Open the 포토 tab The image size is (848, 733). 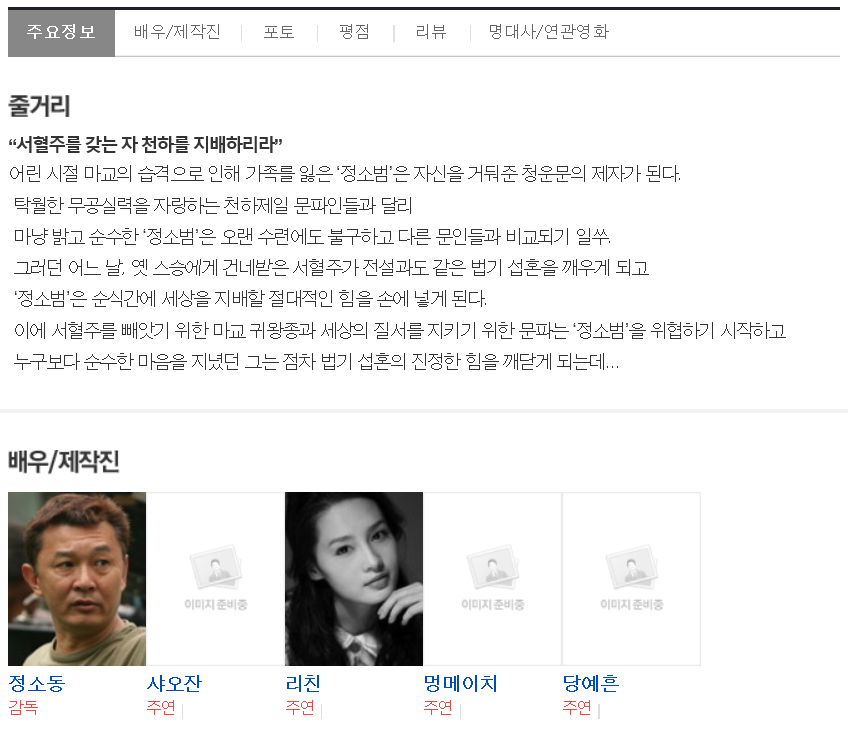point(279,32)
